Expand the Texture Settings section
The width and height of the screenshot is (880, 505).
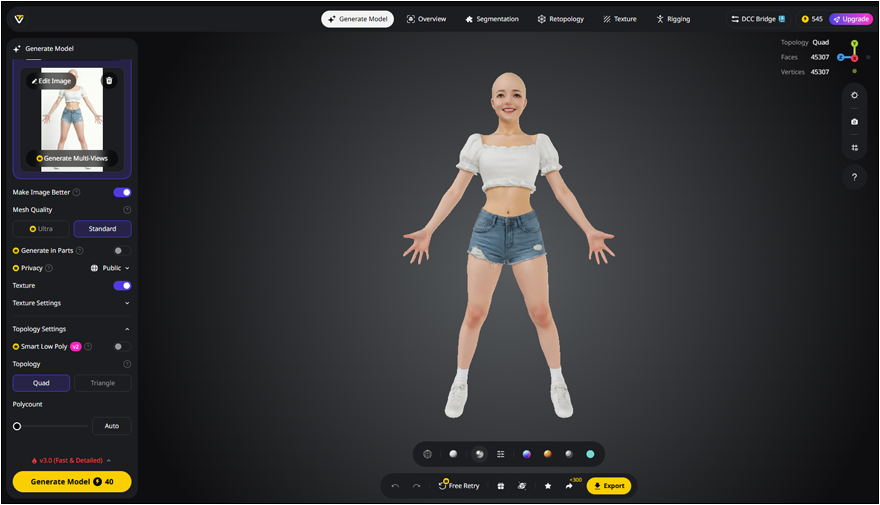click(127, 303)
